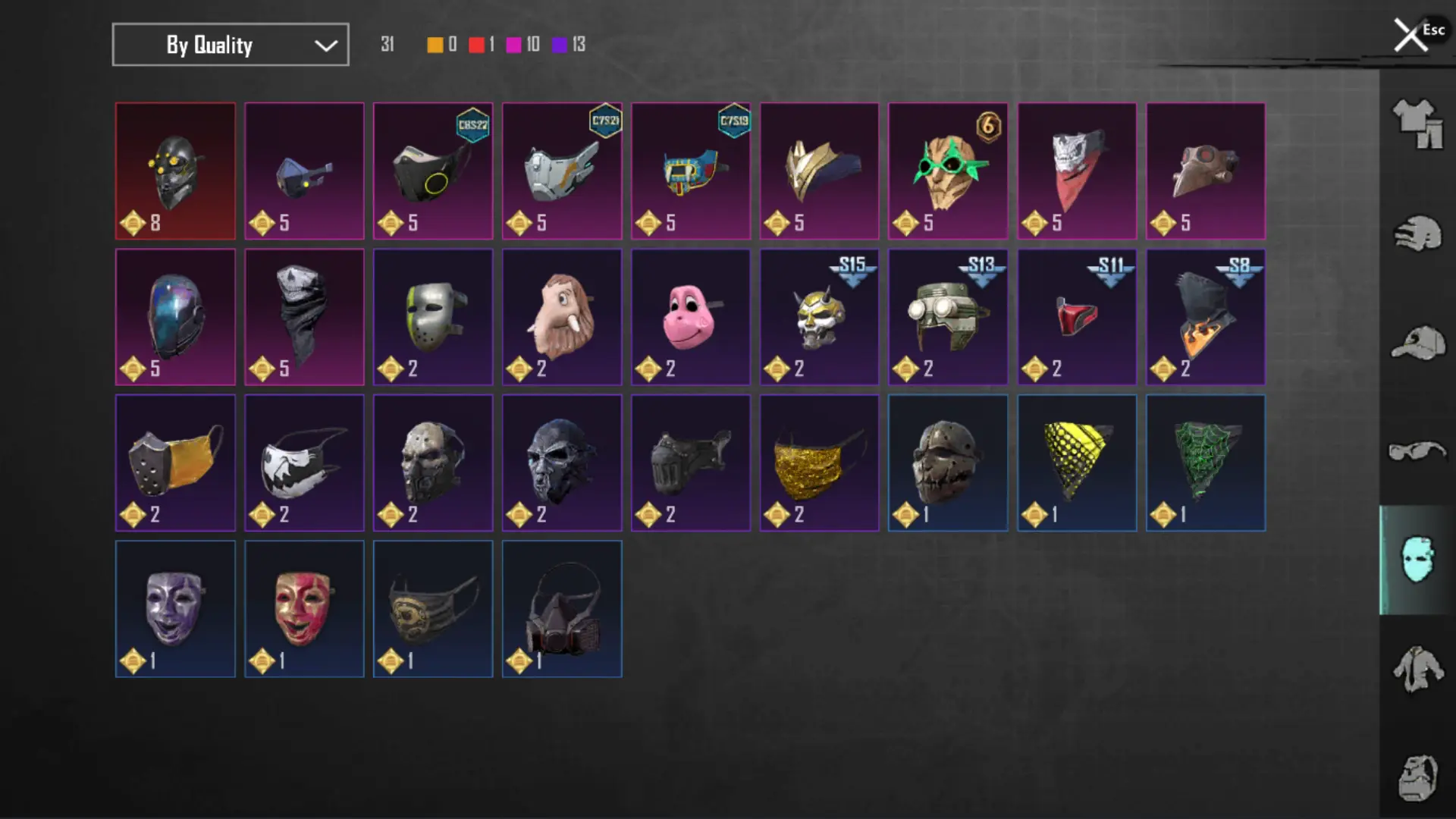The width and height of the screenshot is (1456, 819).
Task: Open the outfit sets category icon
Action: [x=1417, y=124]
